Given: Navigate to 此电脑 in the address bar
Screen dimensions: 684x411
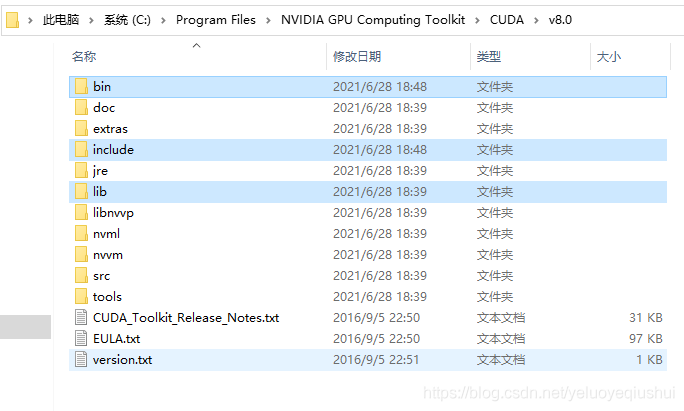Looking at the screenshot, I should click(61, 20).
